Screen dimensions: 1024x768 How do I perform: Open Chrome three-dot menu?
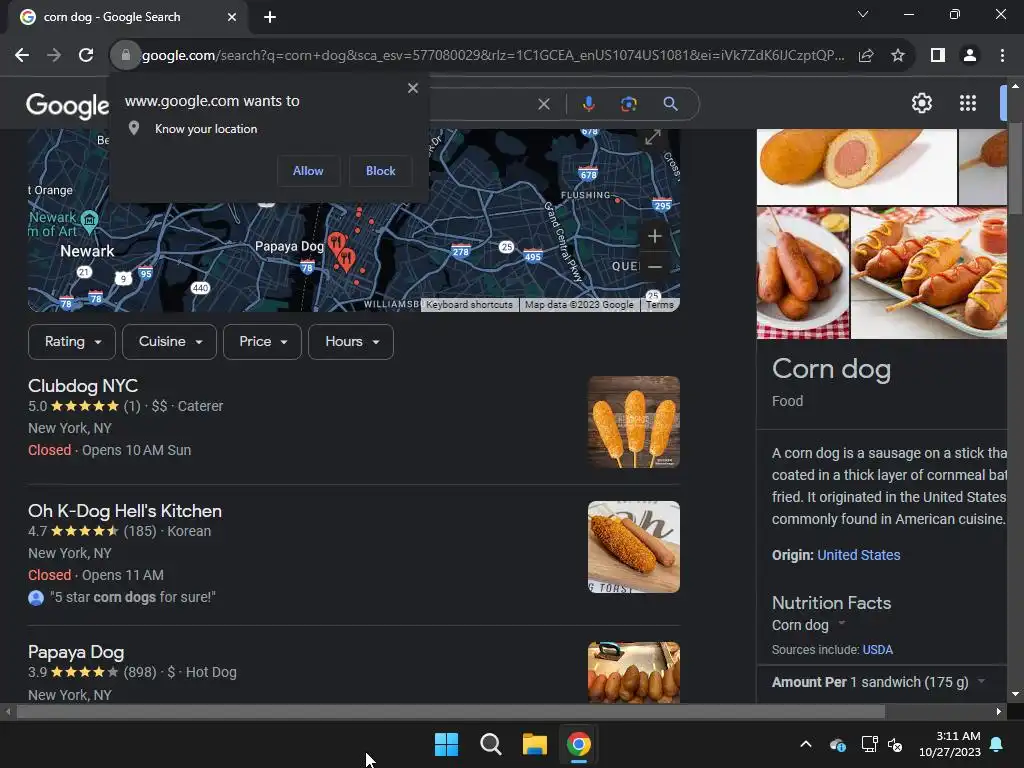click(x=1002, y=56)
